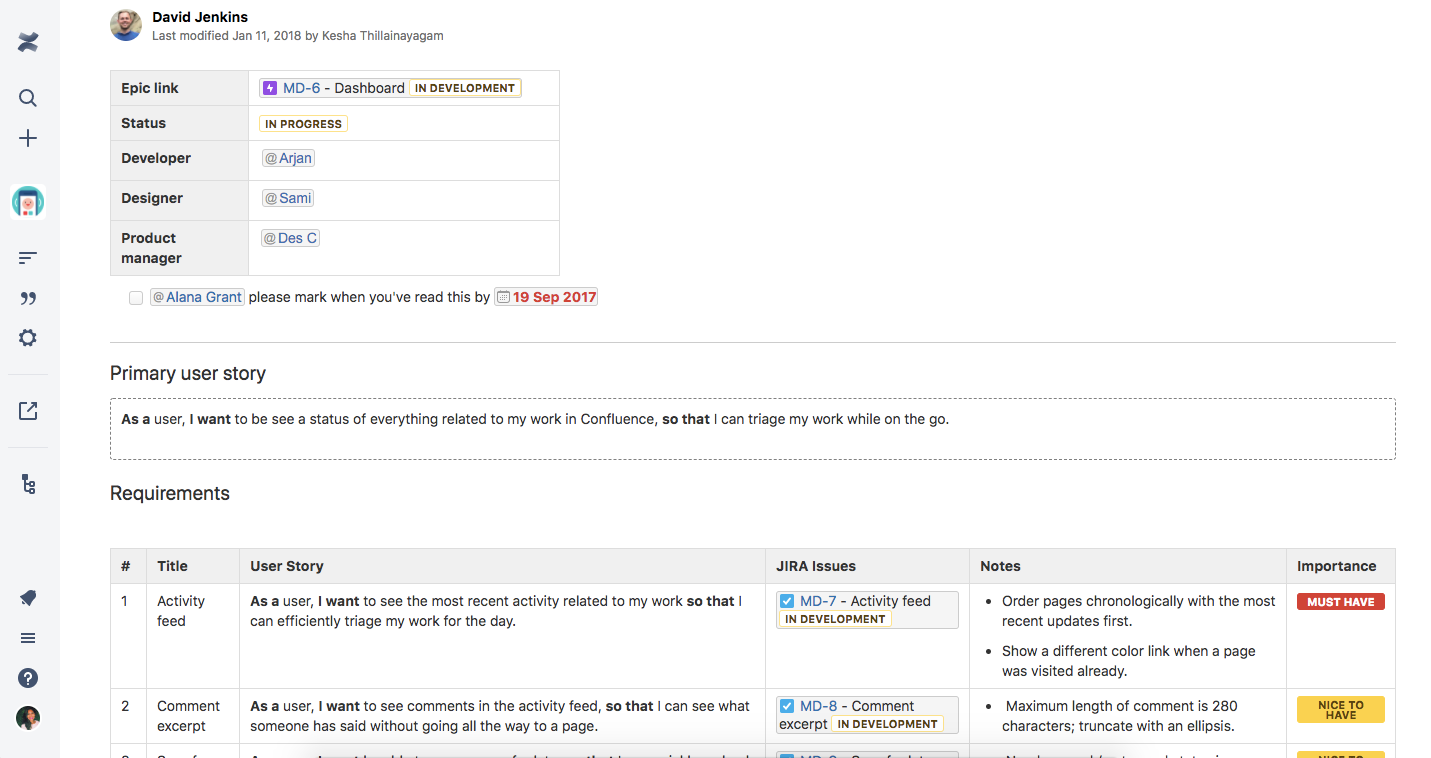The image size is (1431, 758).
Task: Open the hamburger menu icon in sidebar
Action: [28, 638]
